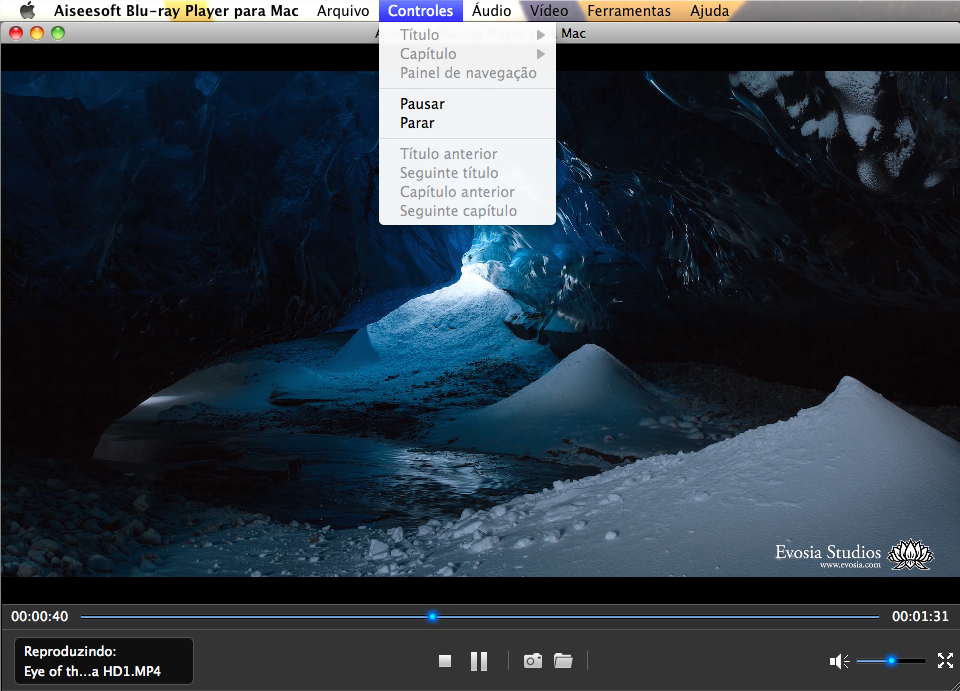This screenshot has width=960, height=691.
Task: Enter fullscreen with the expand icon
Action: 945,661
